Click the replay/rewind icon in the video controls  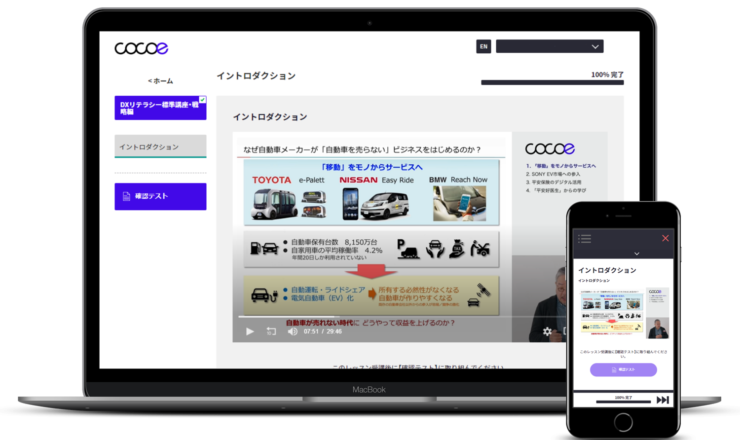pos(271,331)
